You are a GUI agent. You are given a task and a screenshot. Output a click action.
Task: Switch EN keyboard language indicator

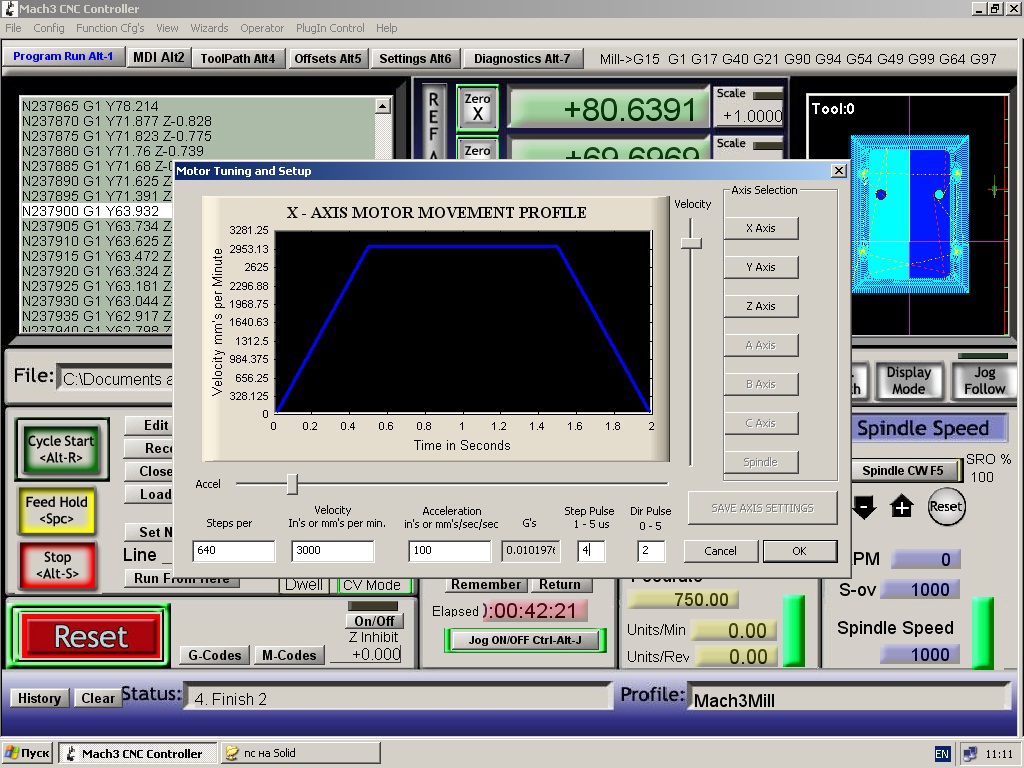(942, 754)
